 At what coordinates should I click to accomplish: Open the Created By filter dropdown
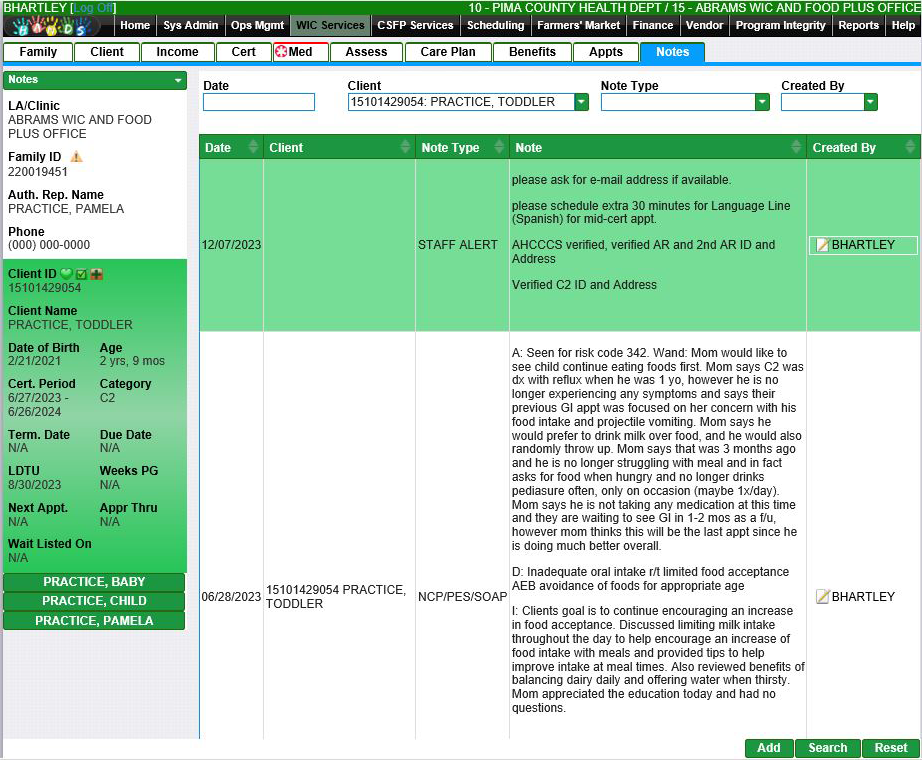(870, 102)
